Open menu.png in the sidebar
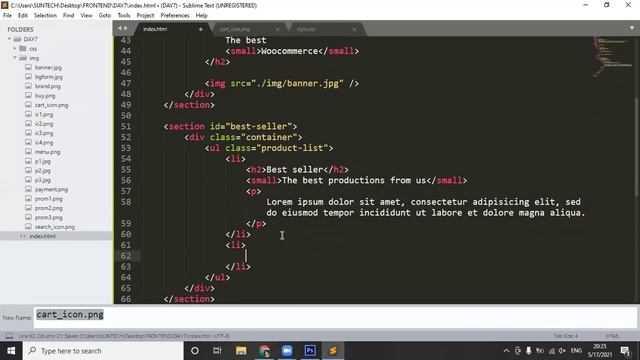Viewport: 640px width, 360px height. click(x=47, y=152)
